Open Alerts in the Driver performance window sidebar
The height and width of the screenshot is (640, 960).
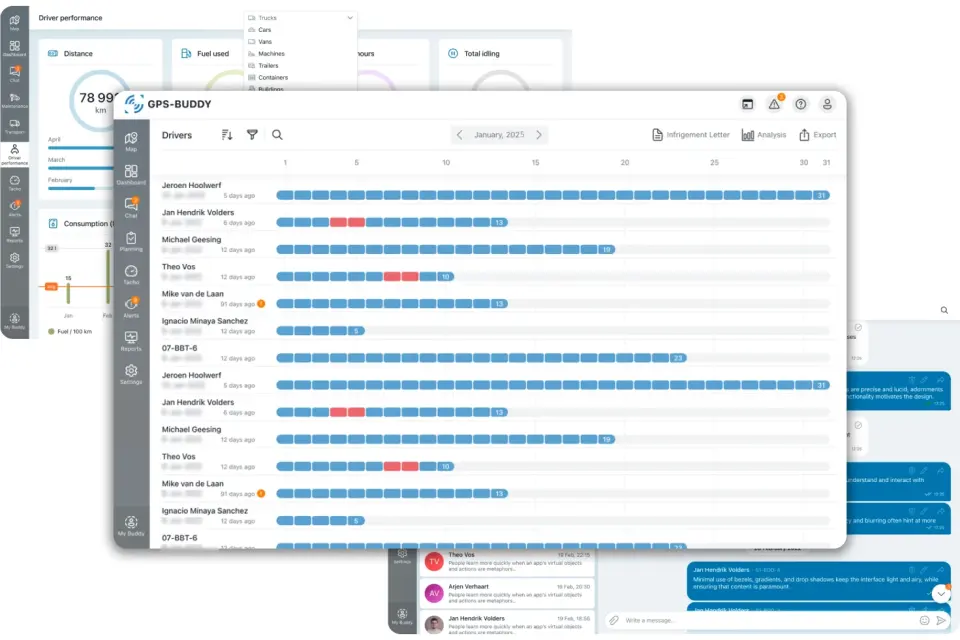[x=15, y=208]
